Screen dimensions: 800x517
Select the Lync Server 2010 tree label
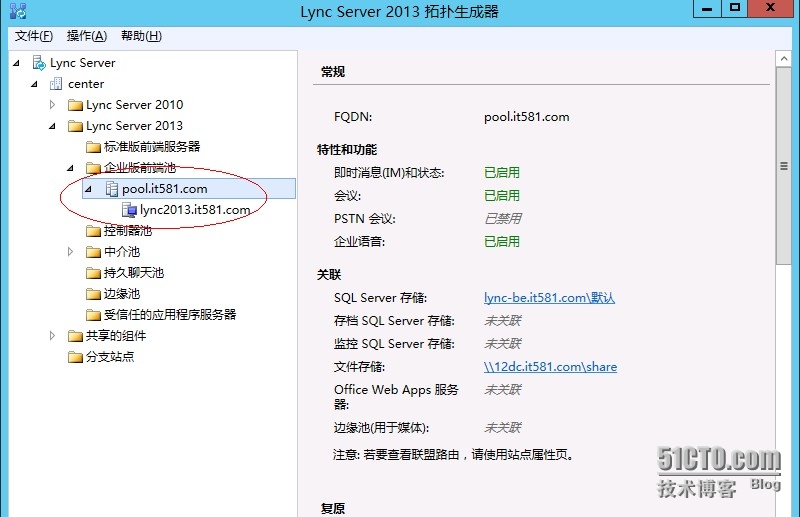(135, 105)
